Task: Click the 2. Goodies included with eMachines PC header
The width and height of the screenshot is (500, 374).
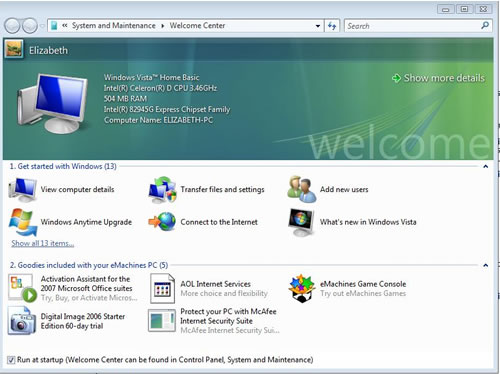Action: [89, 265]
